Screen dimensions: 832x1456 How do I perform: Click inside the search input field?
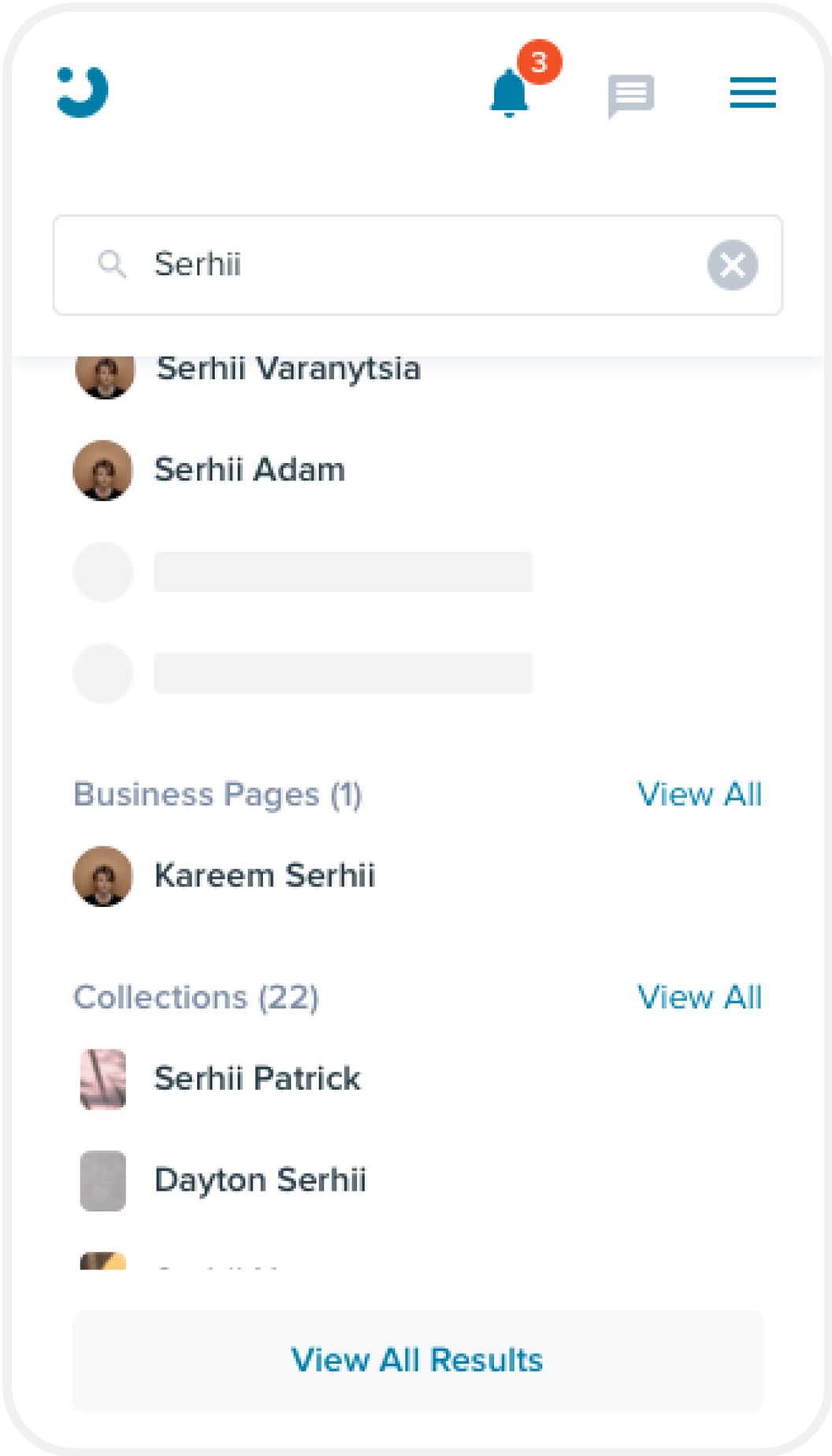(x=355, y=265)
